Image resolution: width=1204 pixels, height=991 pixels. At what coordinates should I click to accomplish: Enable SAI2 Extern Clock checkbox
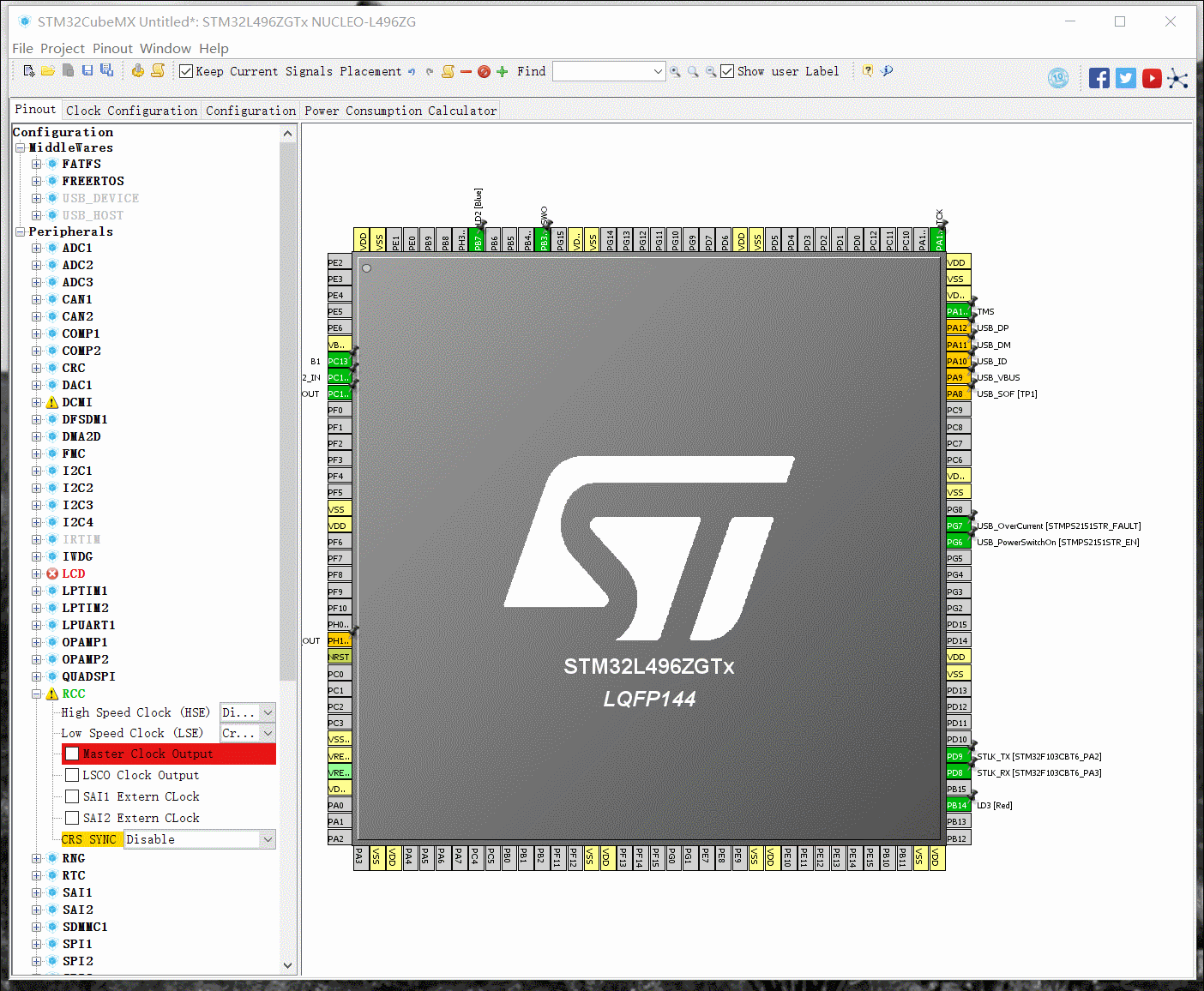click(x=73, y=818)
